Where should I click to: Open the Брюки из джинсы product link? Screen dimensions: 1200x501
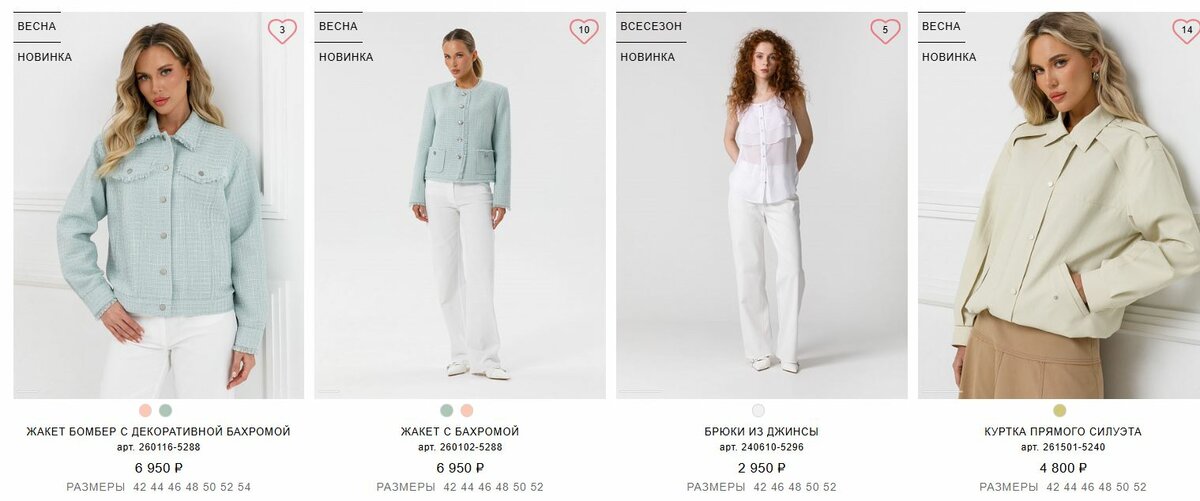(761, 432)
